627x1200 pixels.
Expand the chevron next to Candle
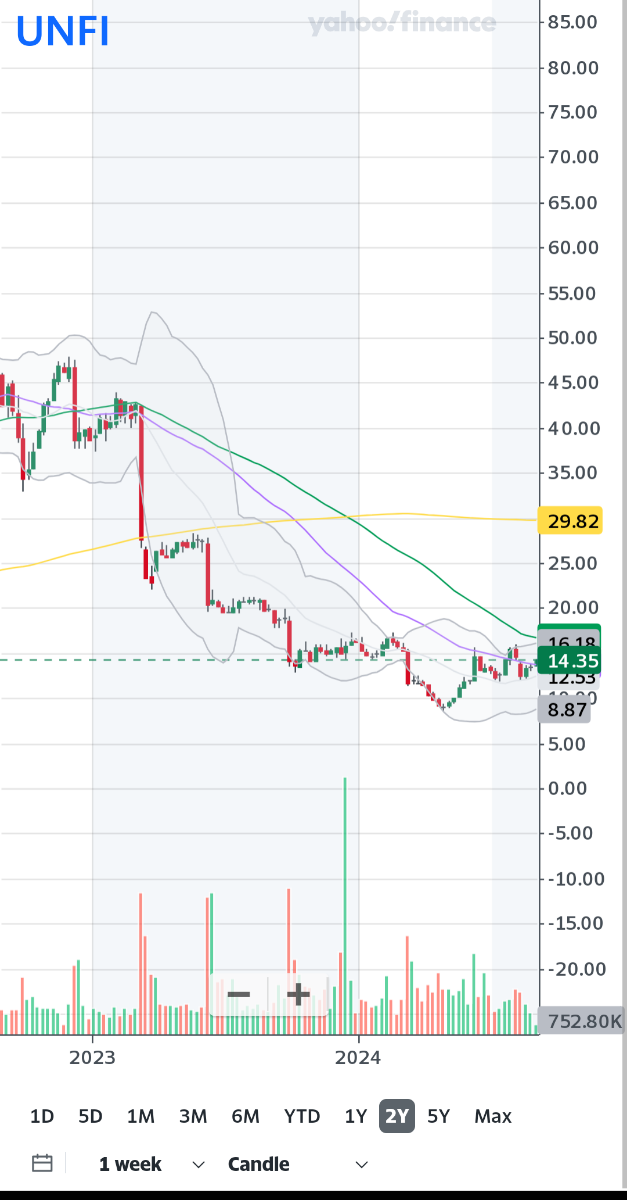(x=362, y=1164)
